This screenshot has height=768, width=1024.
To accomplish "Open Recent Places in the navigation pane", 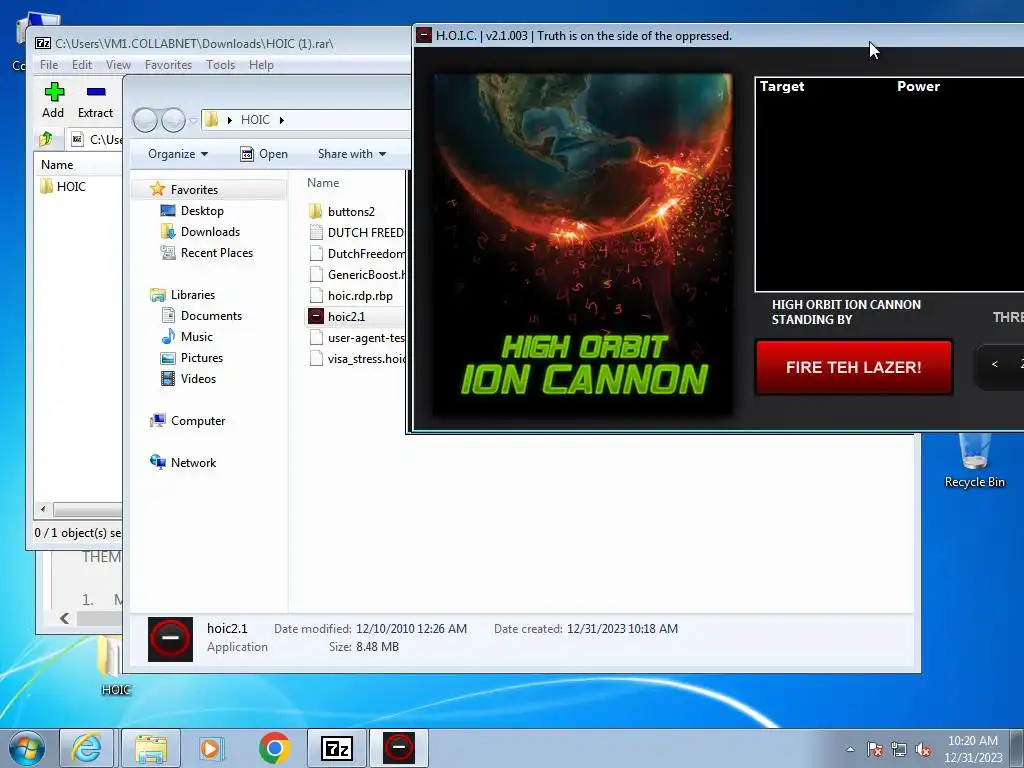I will [x=216, y=253].
